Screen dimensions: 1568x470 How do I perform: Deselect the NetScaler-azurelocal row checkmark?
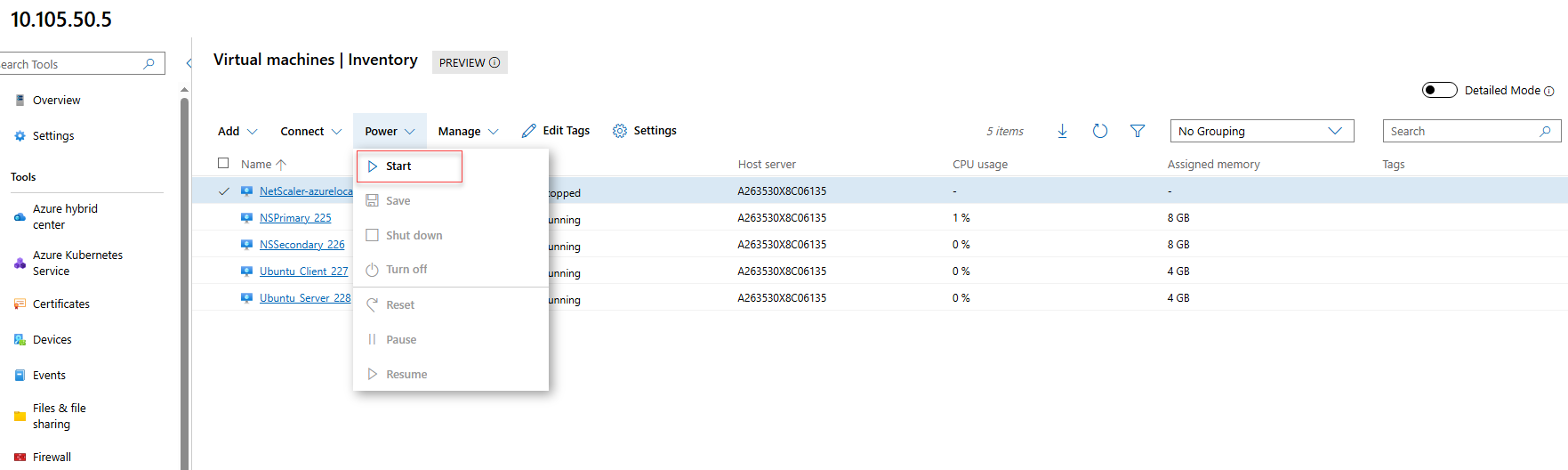tap(224, 191)
